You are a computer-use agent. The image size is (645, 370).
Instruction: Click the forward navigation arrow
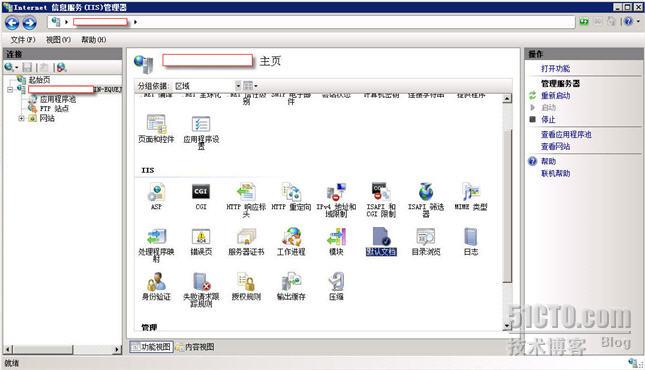(x=29, y=23)
